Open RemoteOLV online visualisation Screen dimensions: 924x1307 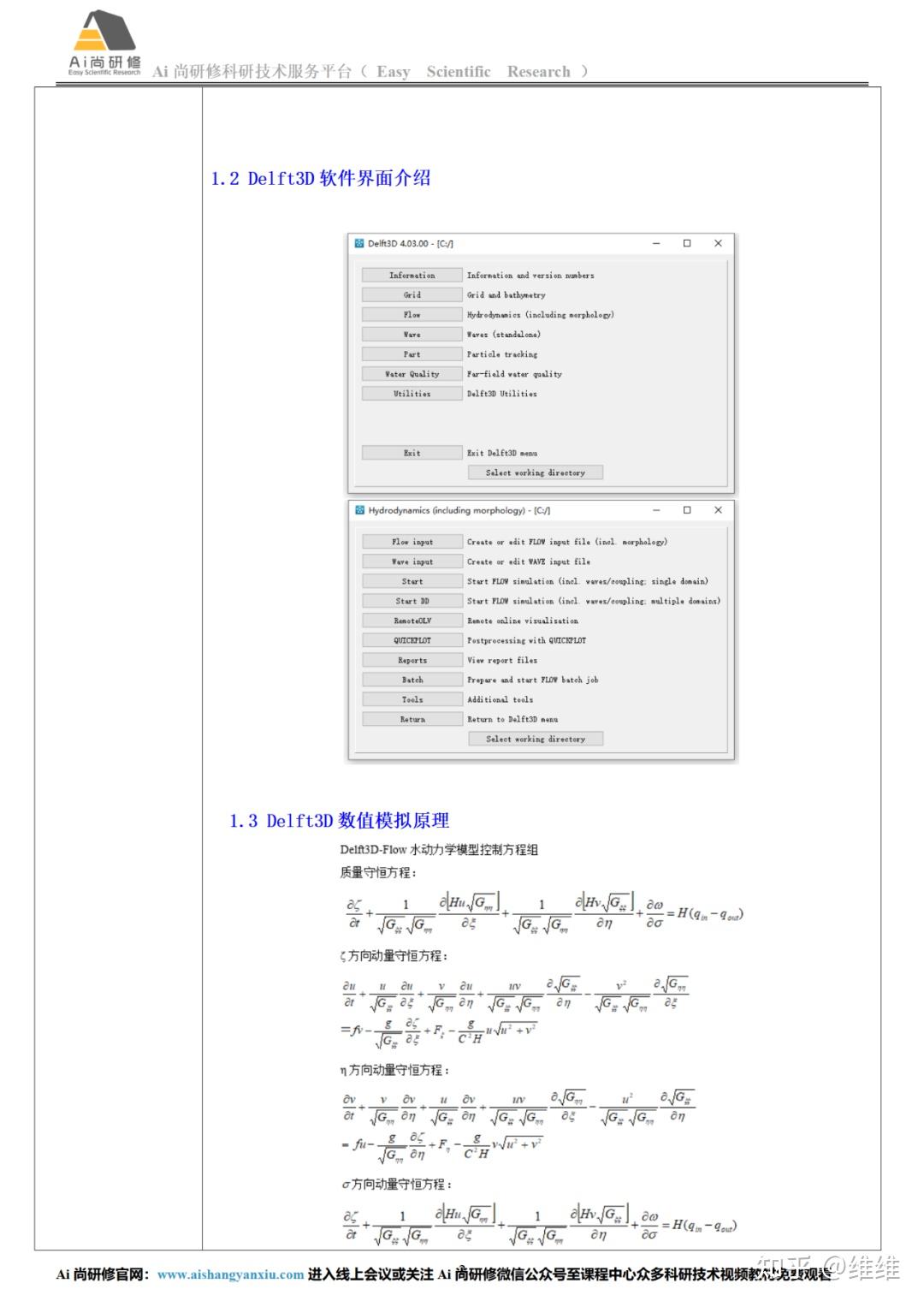[412, 621]
